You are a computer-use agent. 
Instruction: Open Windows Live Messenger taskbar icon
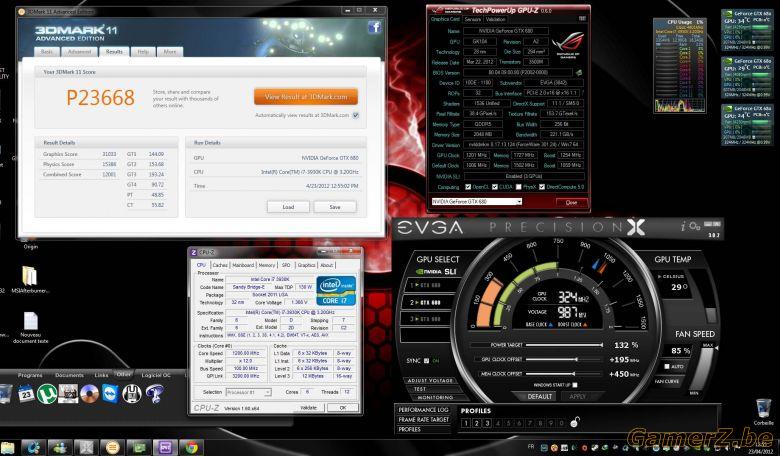(61, 448)
